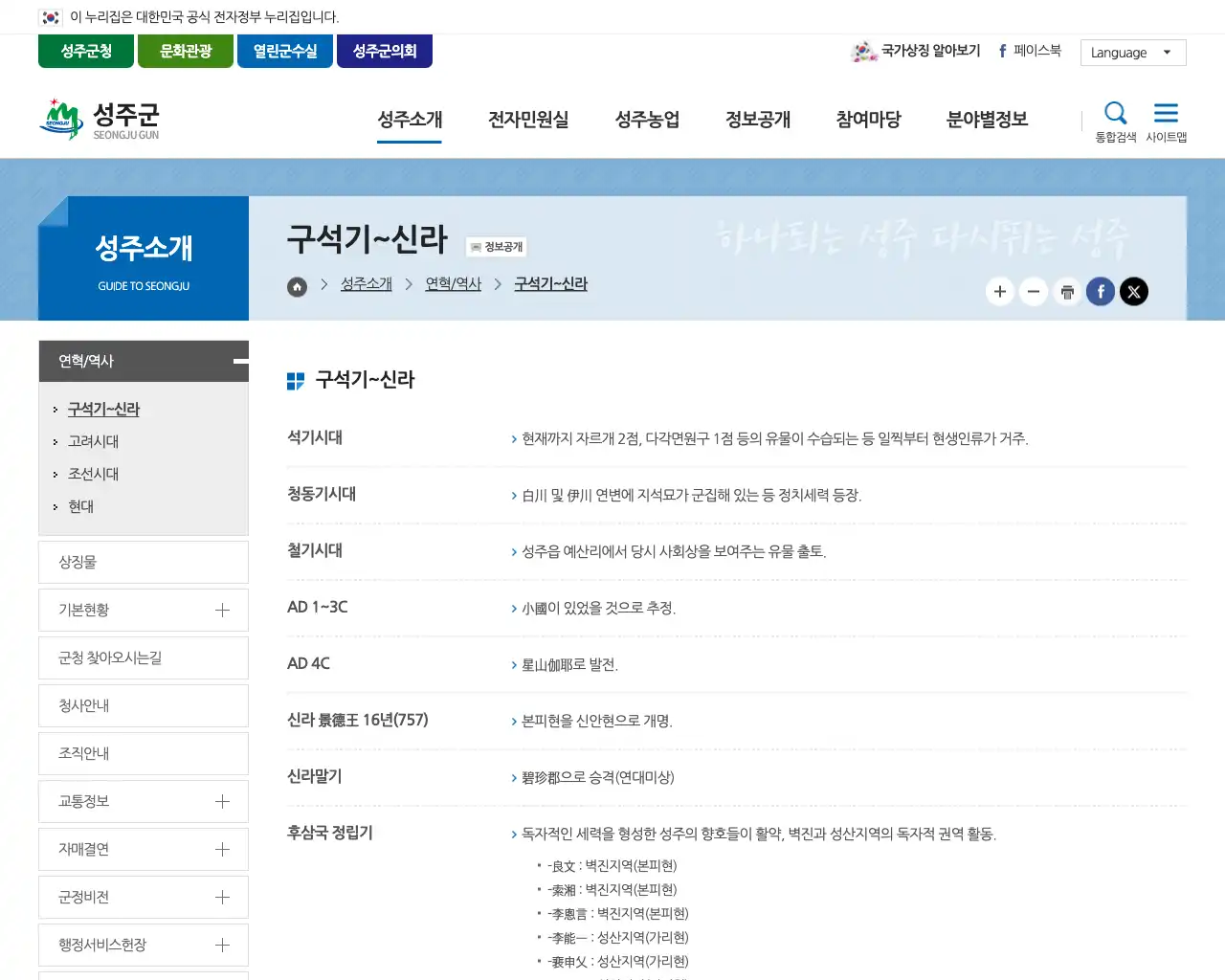Screen dimensions: 1225x980
Task: Select 구석기~신라 in the sidebar list
Action: tap(103, 410)
